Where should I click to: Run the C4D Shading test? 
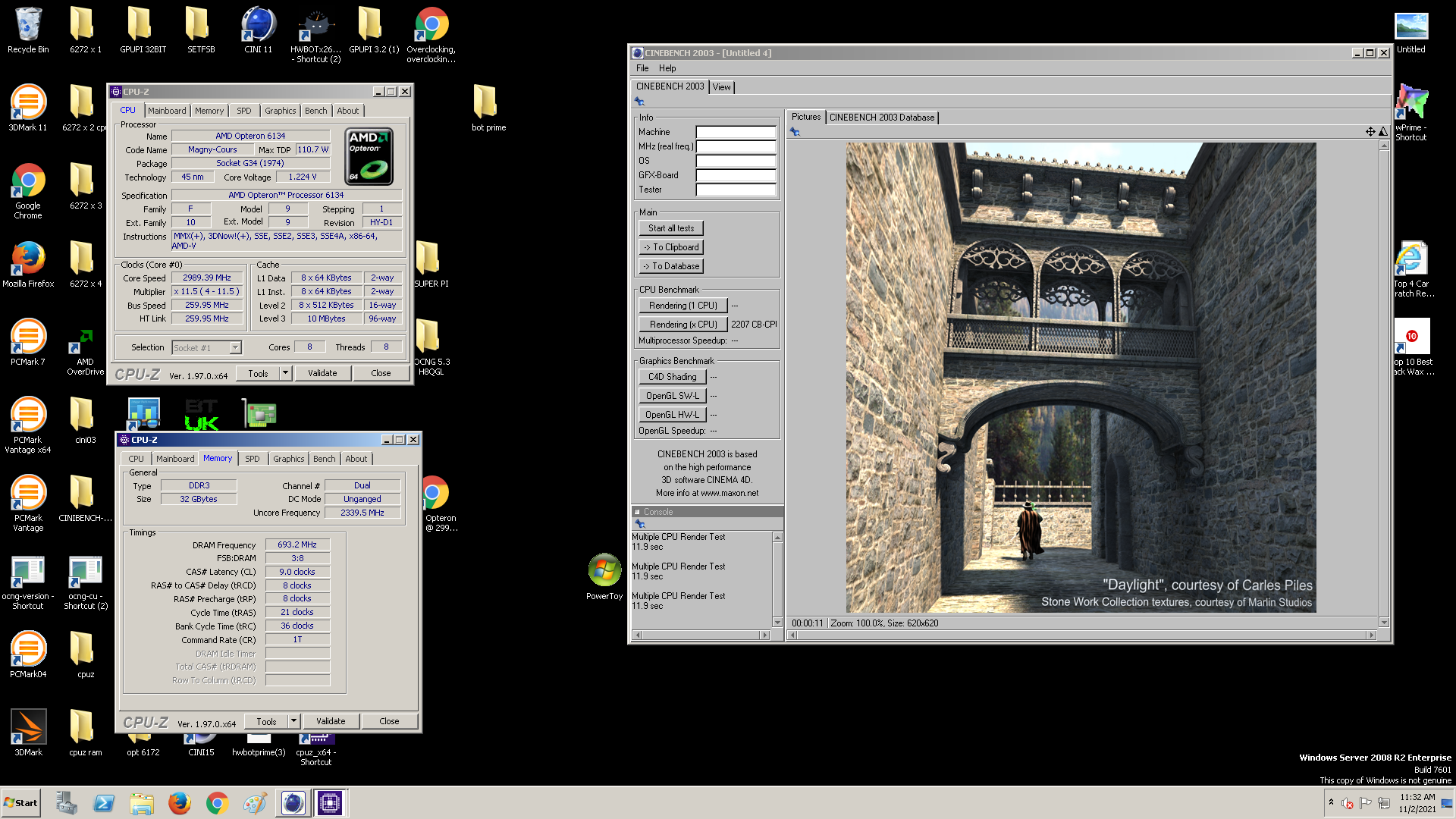672,377
